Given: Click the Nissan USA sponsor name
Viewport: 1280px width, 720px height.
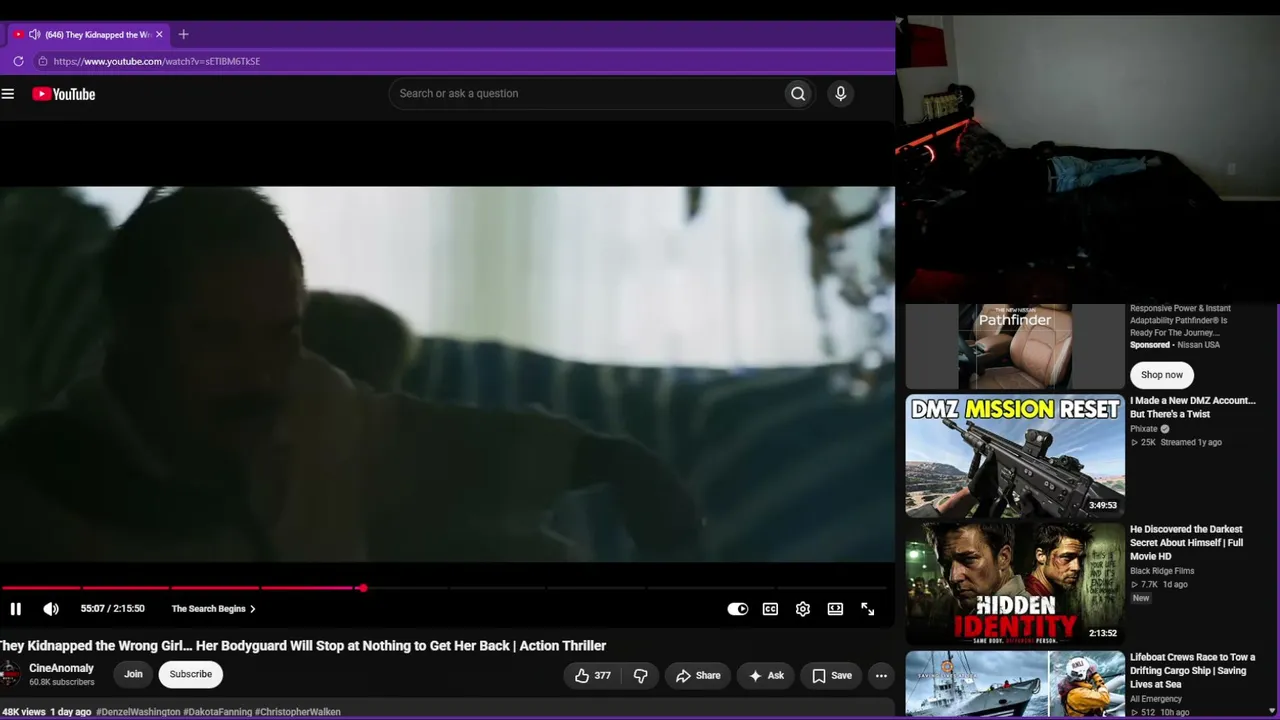Looking at the screenshot, I should (x=1198, y=345).
